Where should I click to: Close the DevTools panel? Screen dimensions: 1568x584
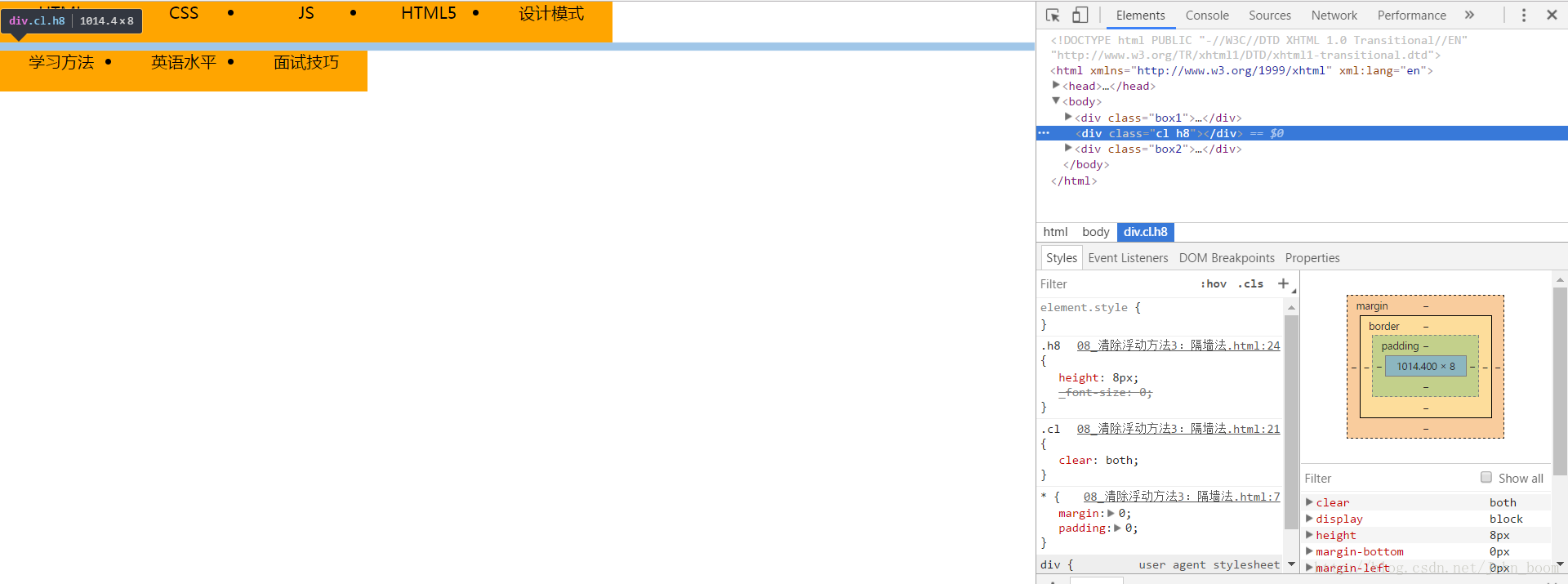click(x=1552, y=15)
